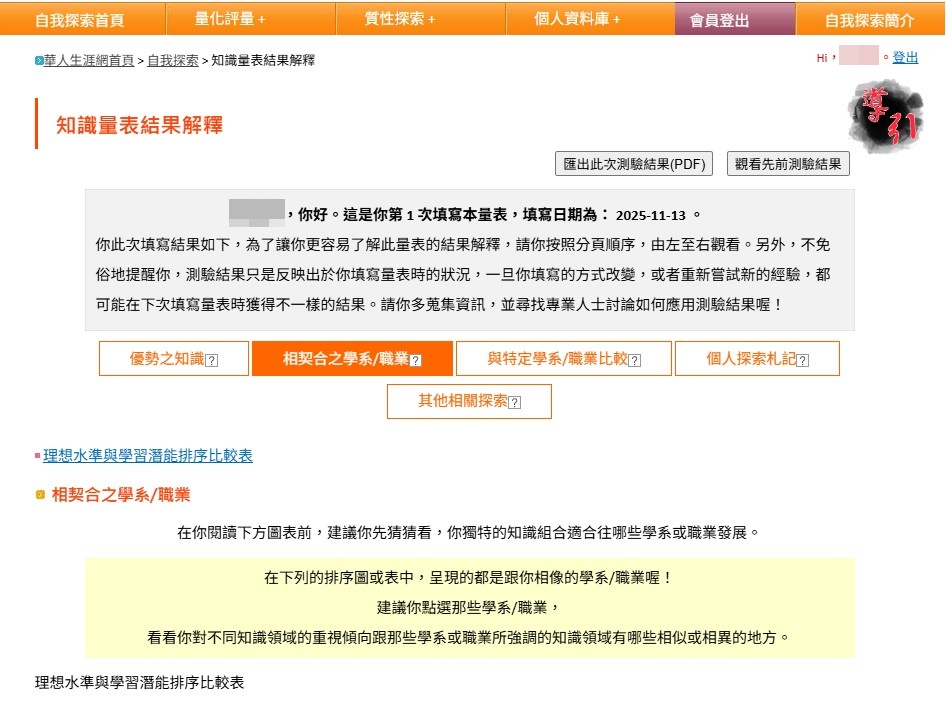The height and width of the screenshot is (701, 946).
Task: Click the small icon before 華人生涯網首頁
Action: pos(39,61)
